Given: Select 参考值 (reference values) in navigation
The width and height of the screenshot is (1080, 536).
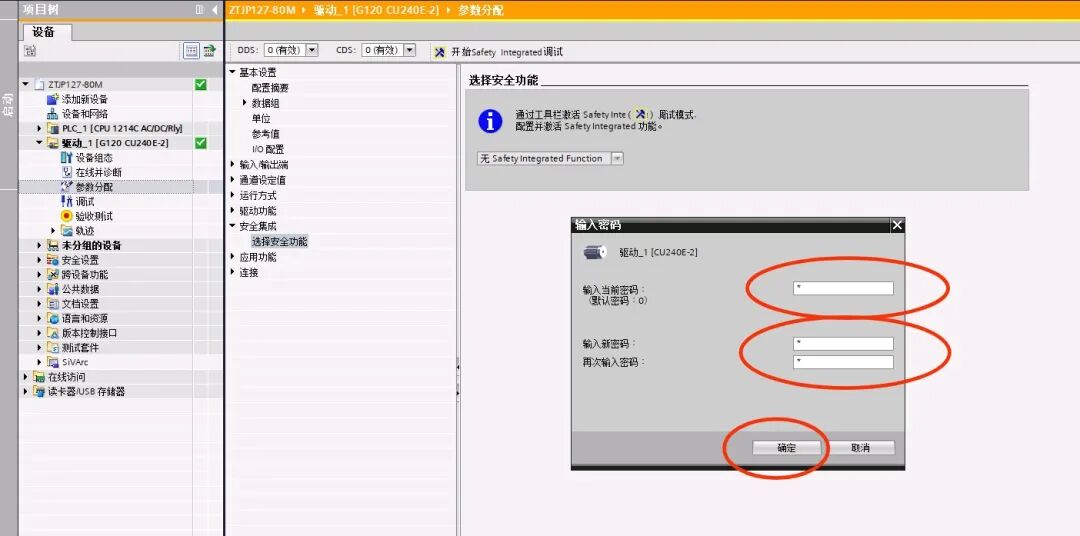Looking at the screenshot, I should click(266, 134).
